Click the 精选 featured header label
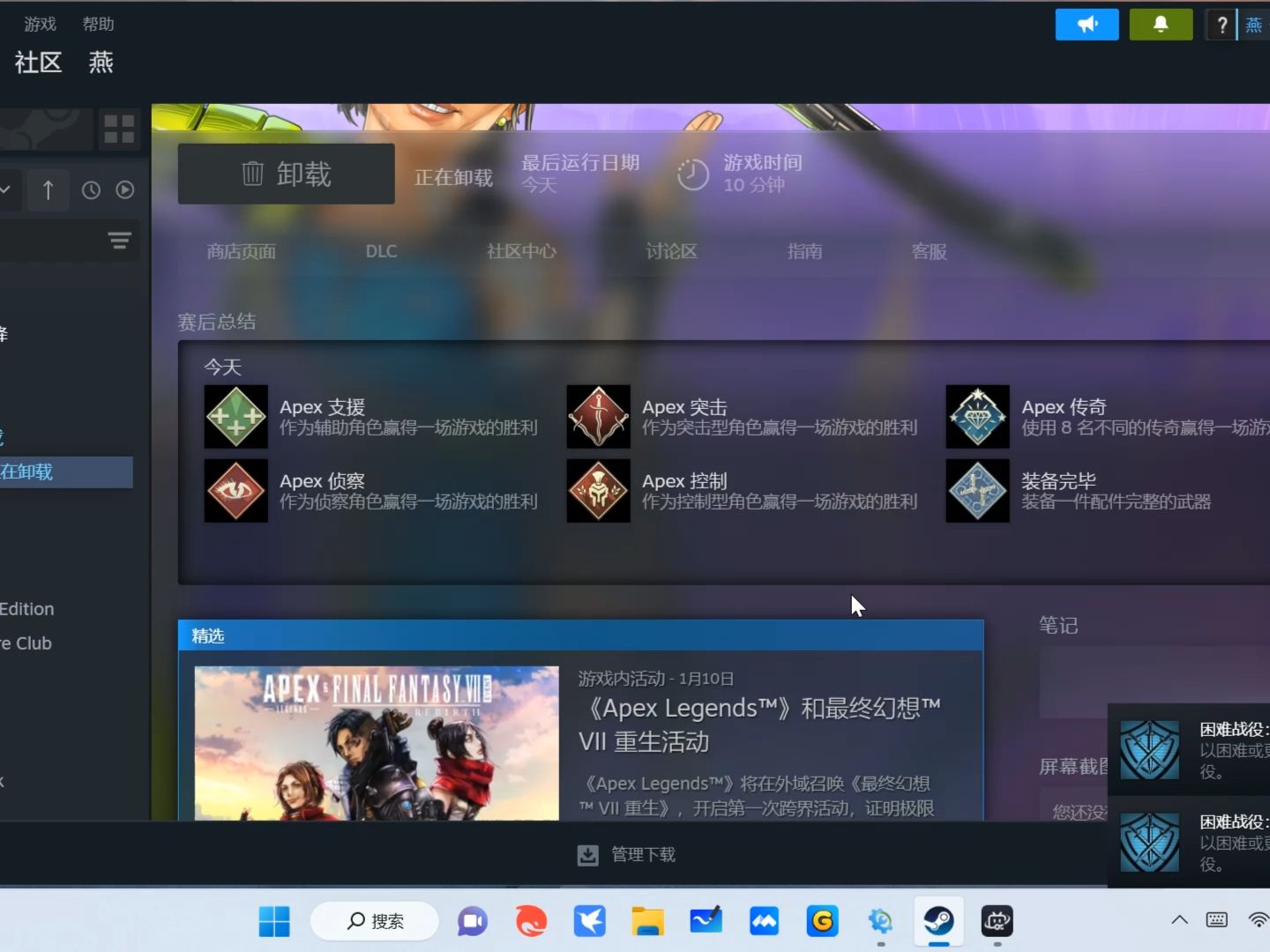Screen dimensions: 1270x952 208,636
